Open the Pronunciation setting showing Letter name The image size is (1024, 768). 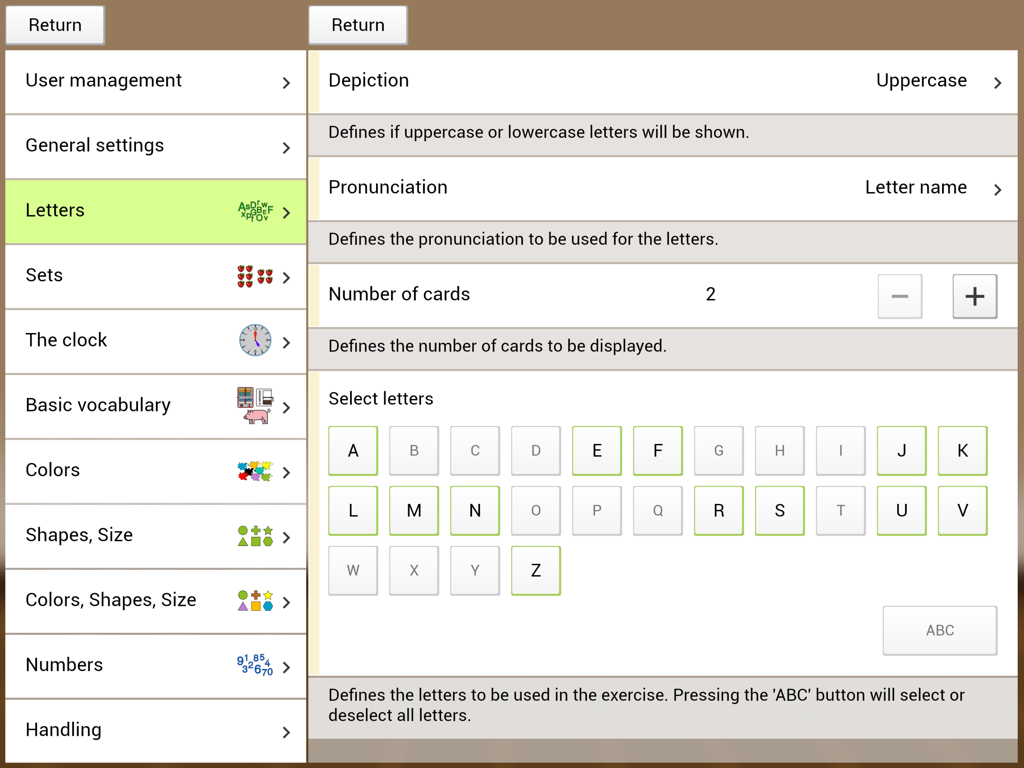[x=665, y=187]
